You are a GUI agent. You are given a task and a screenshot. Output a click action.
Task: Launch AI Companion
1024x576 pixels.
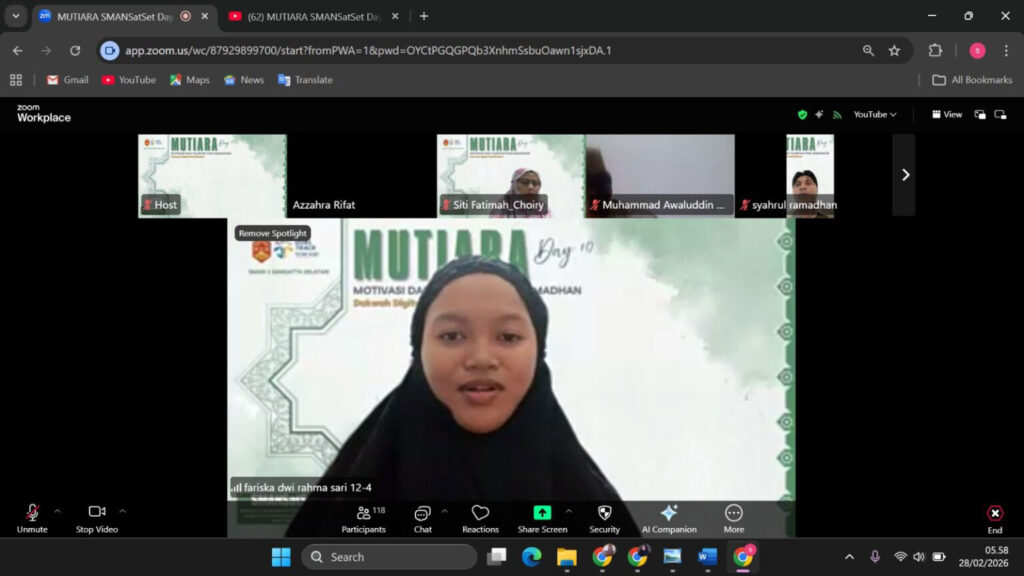pos(669,518)
